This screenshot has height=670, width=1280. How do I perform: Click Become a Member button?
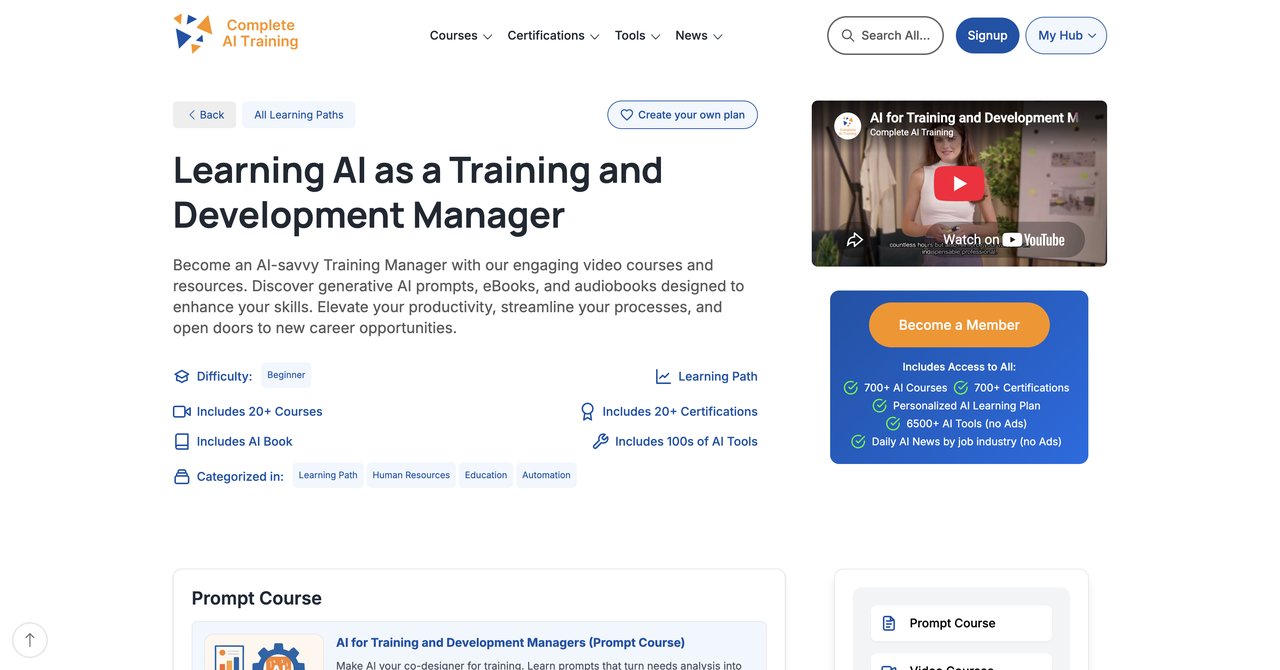click(x=959, y=325)
